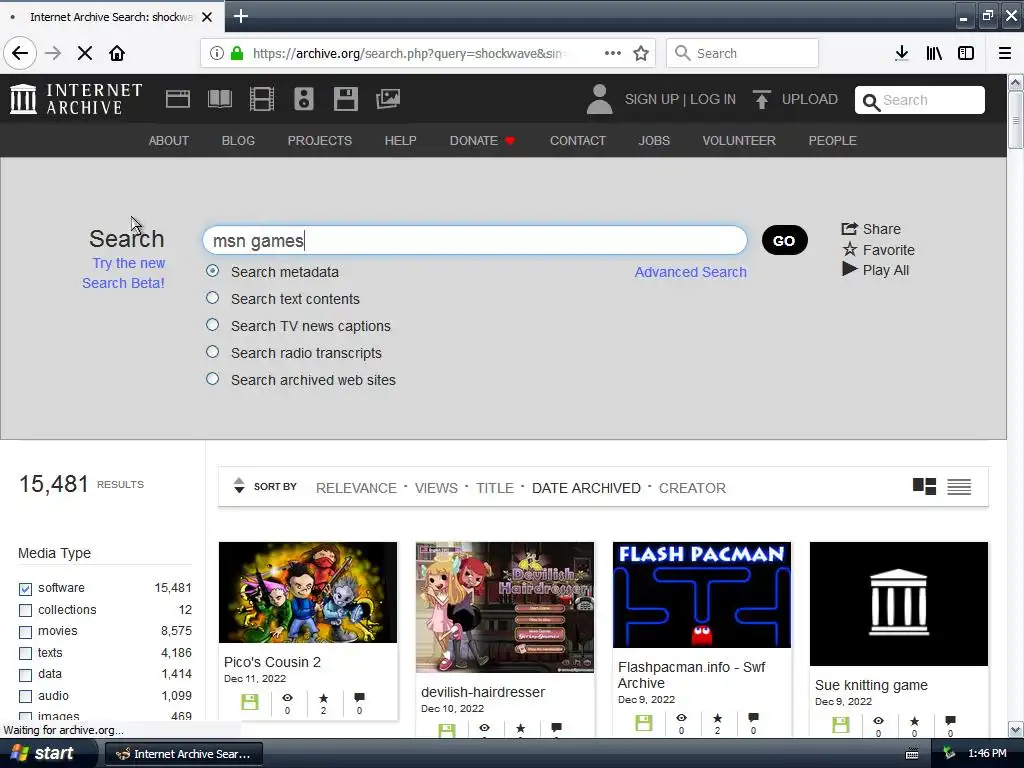
Task: Check data media type checkbox
Action: (25, 675)
